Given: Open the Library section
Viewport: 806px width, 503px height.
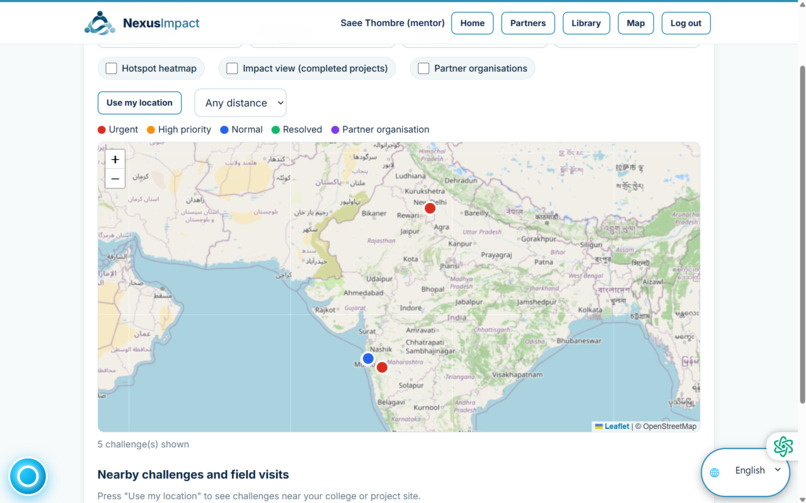Looking at the screenshot, I should tap(586, 23).
